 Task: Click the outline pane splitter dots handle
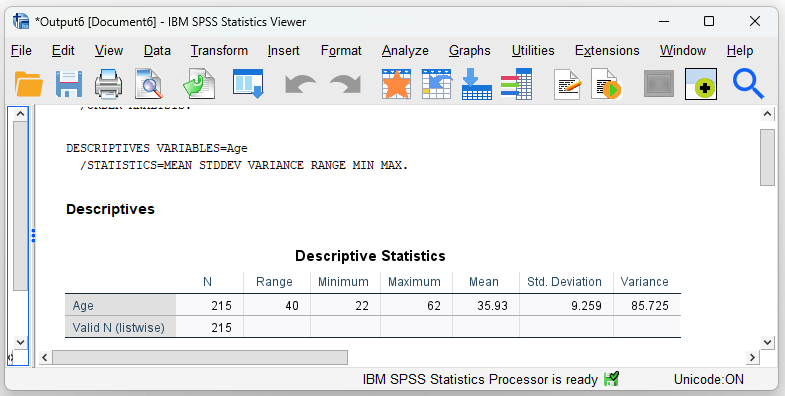pos(33,235)
